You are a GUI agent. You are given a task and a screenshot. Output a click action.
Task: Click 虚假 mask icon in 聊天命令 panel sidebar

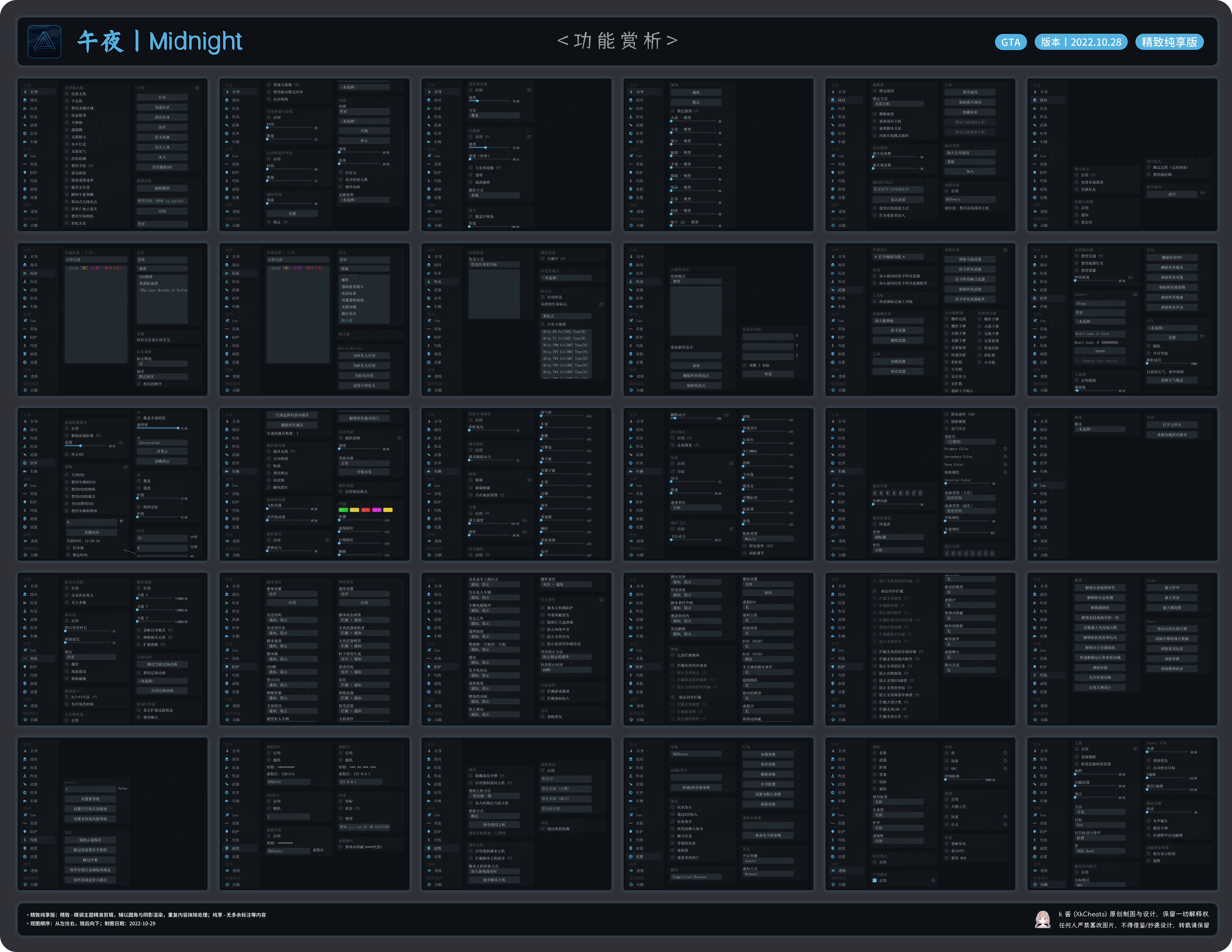click(x=1035, y=190)
